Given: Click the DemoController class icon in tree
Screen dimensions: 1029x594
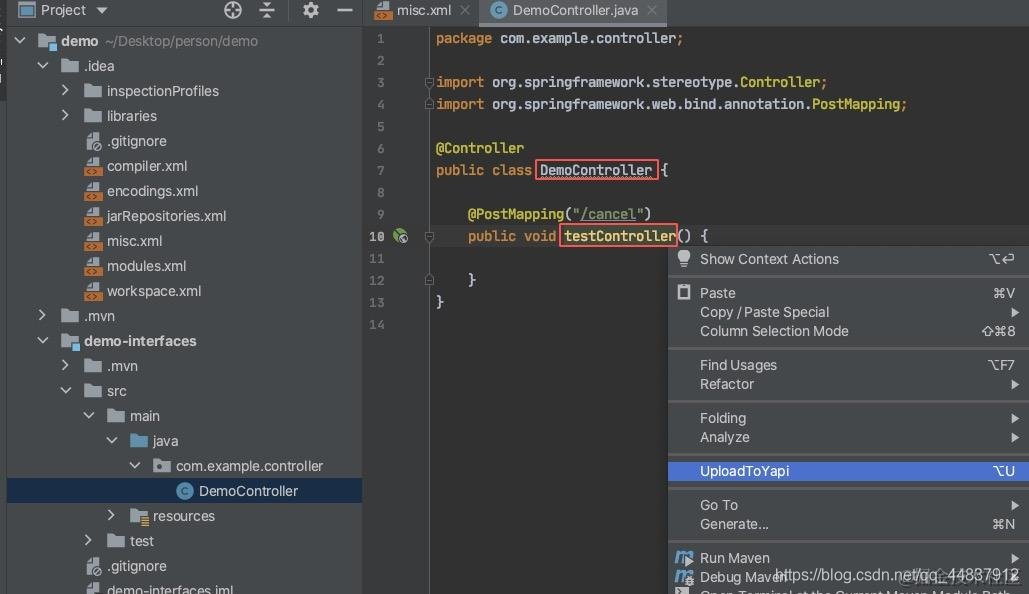Looking at the screenshot, I should click(x=184, y=491).
